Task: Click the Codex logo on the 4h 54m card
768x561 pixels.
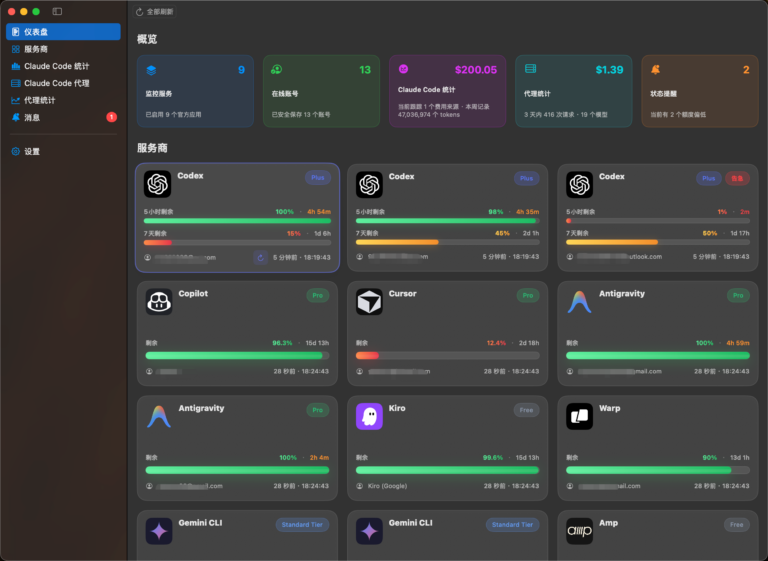Action: pos(158,184)
